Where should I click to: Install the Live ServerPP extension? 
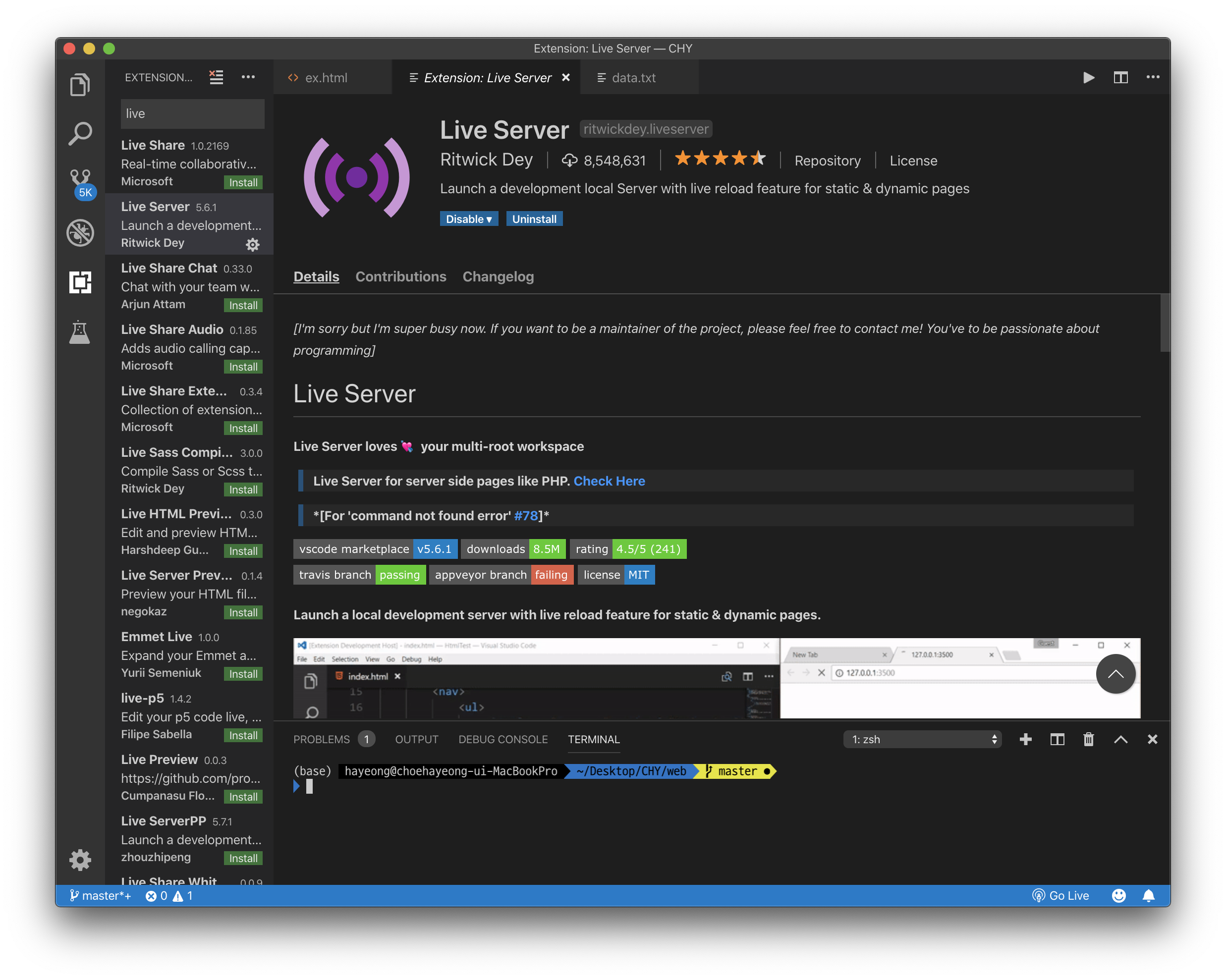point(243,858)
